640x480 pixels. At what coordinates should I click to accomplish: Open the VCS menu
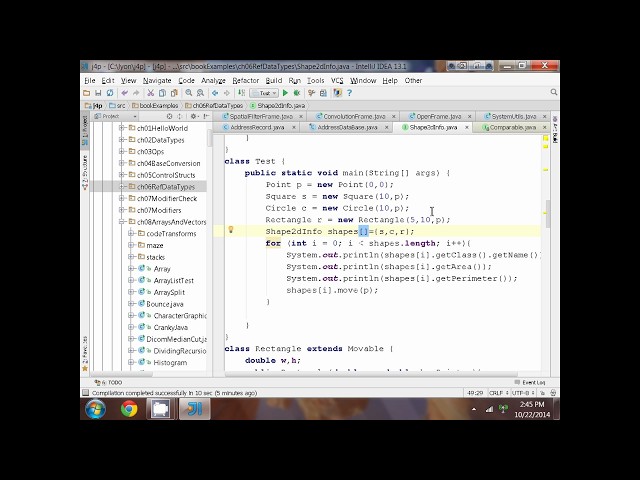click(337, 81)
